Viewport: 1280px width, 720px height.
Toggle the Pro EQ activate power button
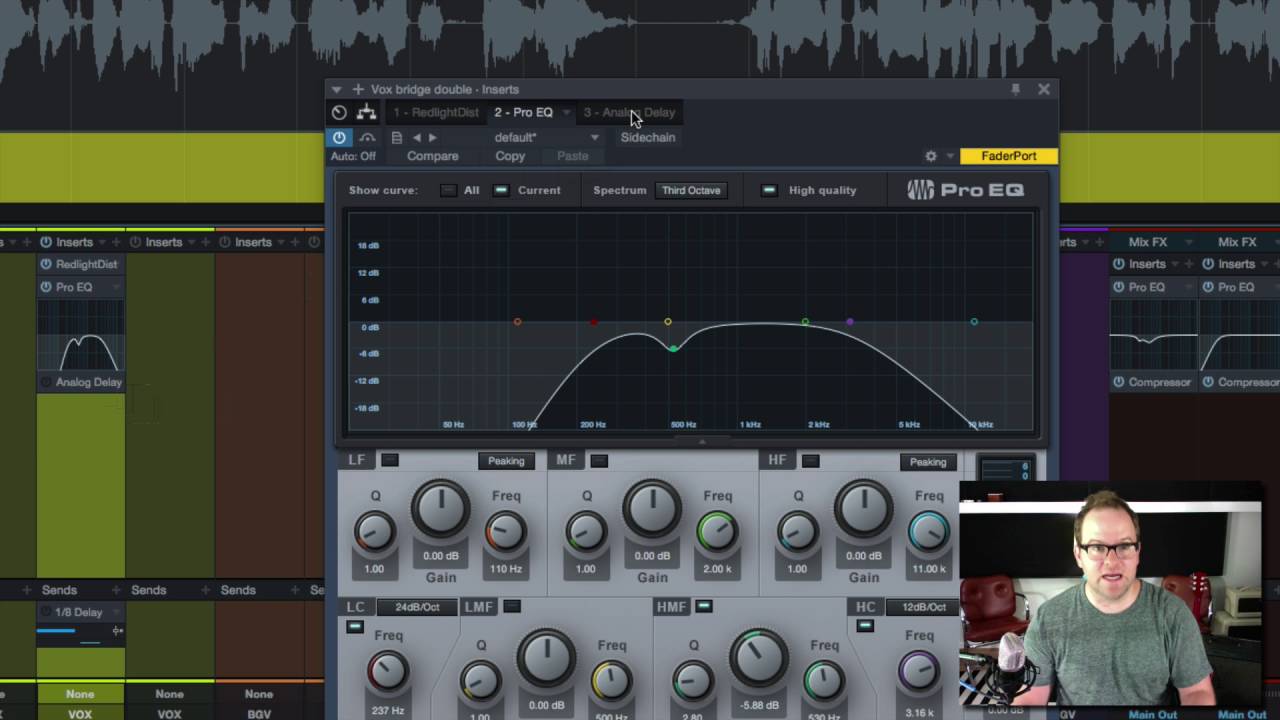pyautogui.click(x=339, y=138)
